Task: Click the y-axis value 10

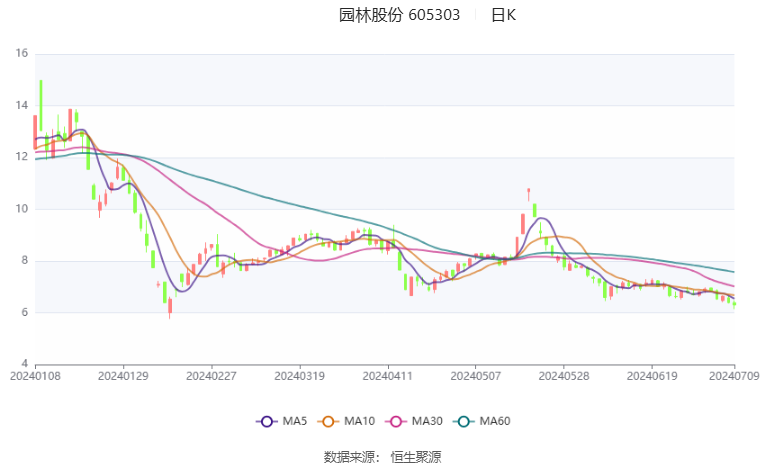Action: 21,209
